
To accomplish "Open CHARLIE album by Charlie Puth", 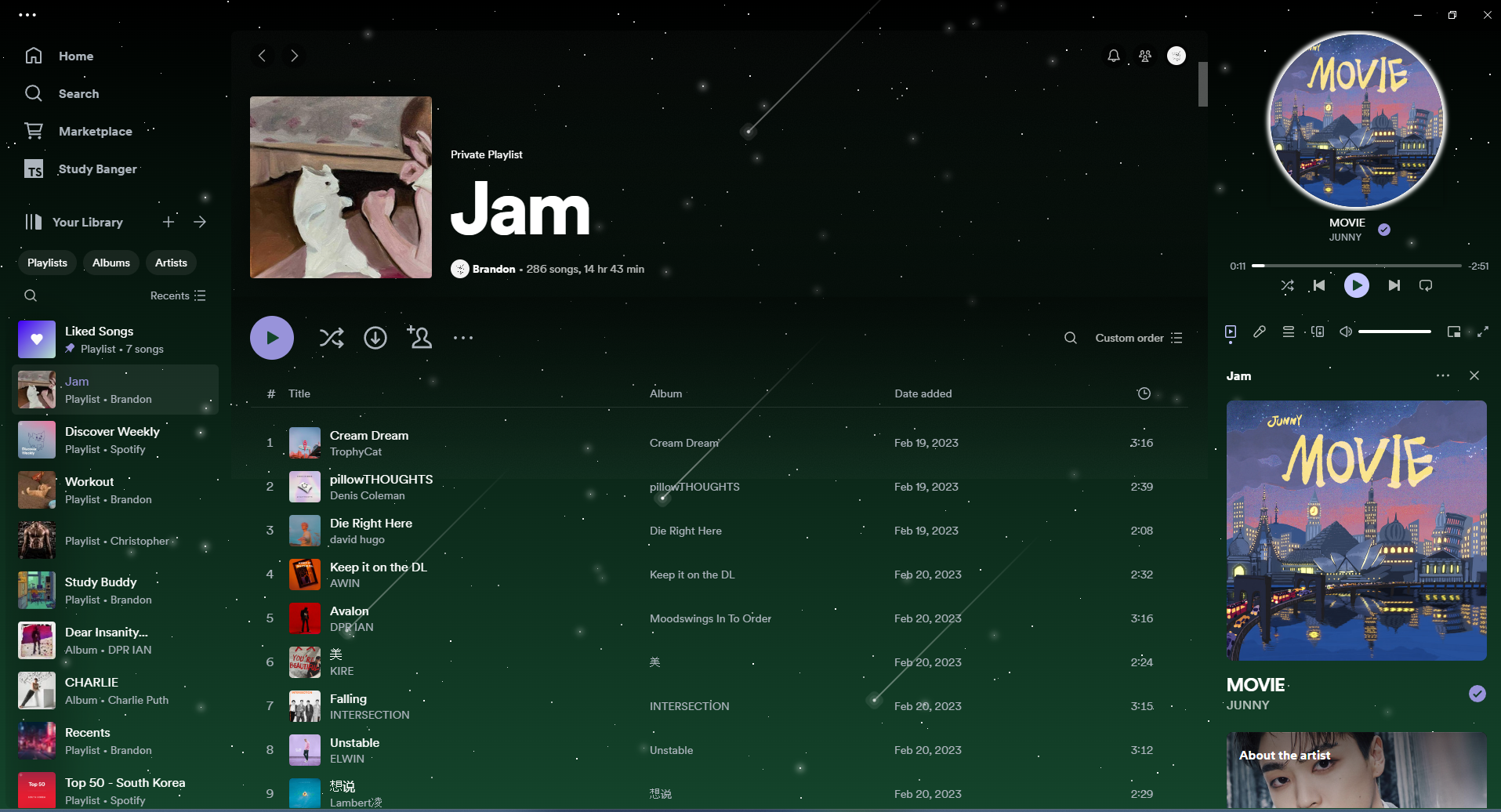I will tap(115, 691).
